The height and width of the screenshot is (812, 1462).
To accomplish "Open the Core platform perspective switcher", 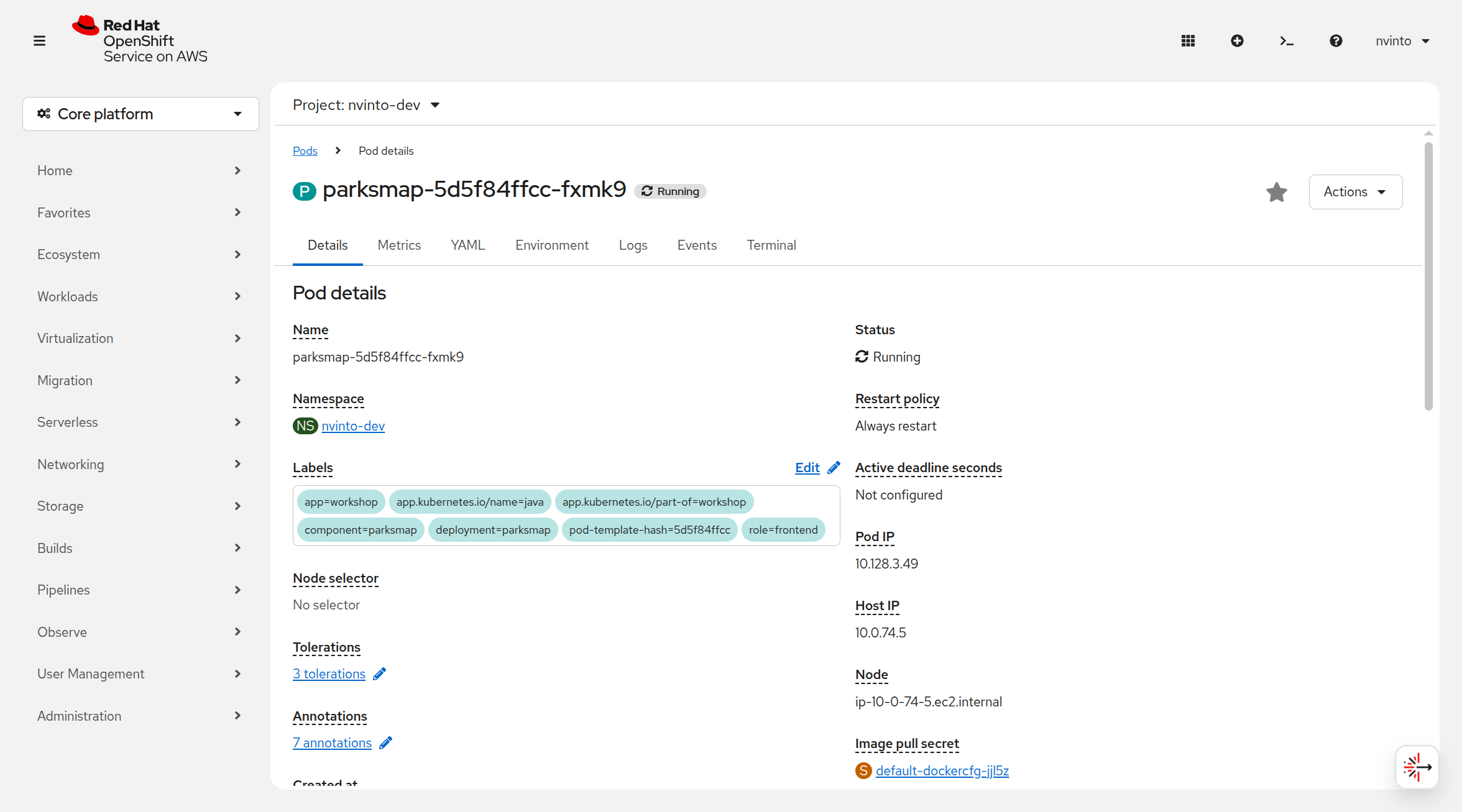I will coord(140,114).
